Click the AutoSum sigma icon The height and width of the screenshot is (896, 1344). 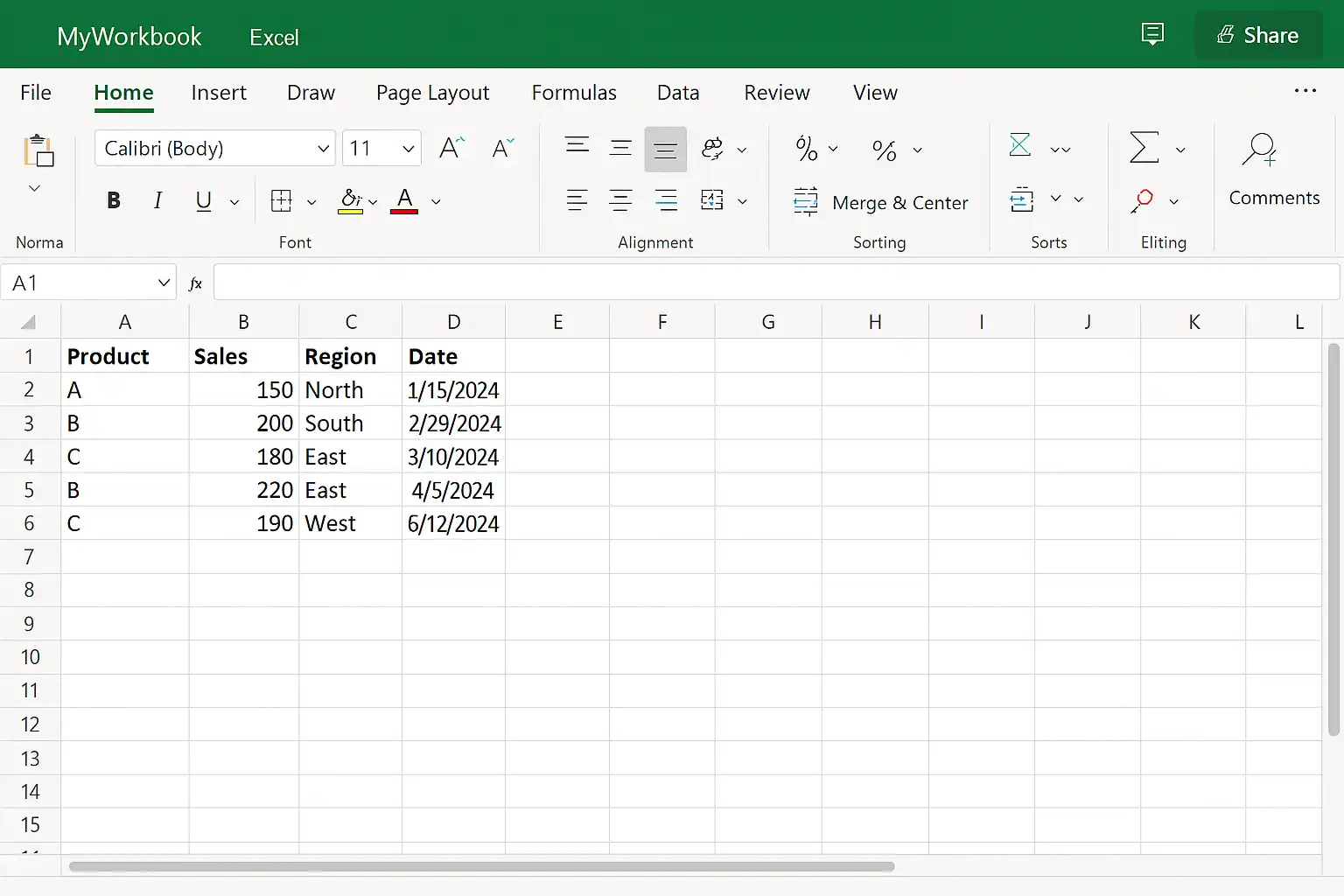point(1144,148)
